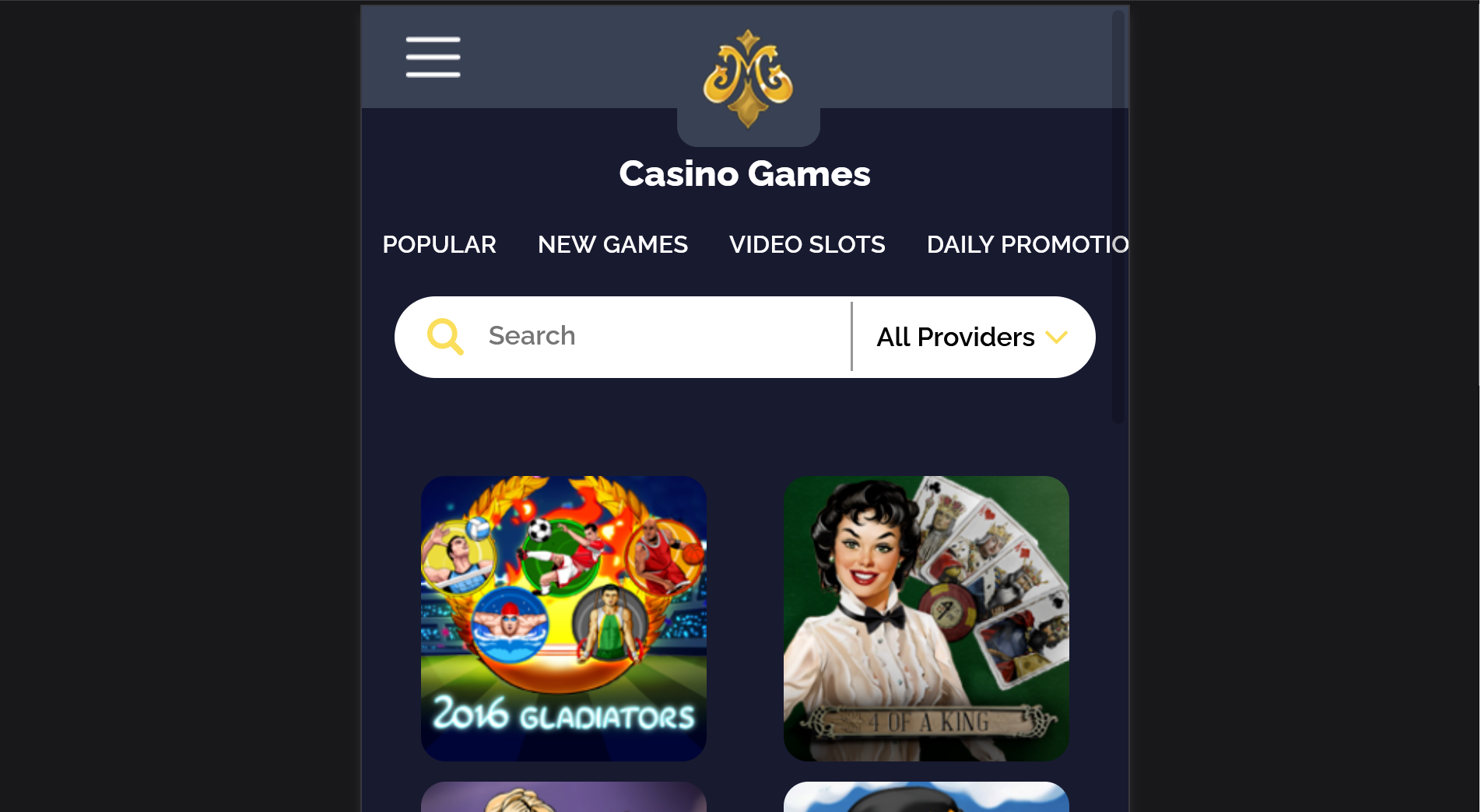This screenshot has height=812, width=1481.
Task: Select the partially visible blonde character game tile
Action: 563,797
